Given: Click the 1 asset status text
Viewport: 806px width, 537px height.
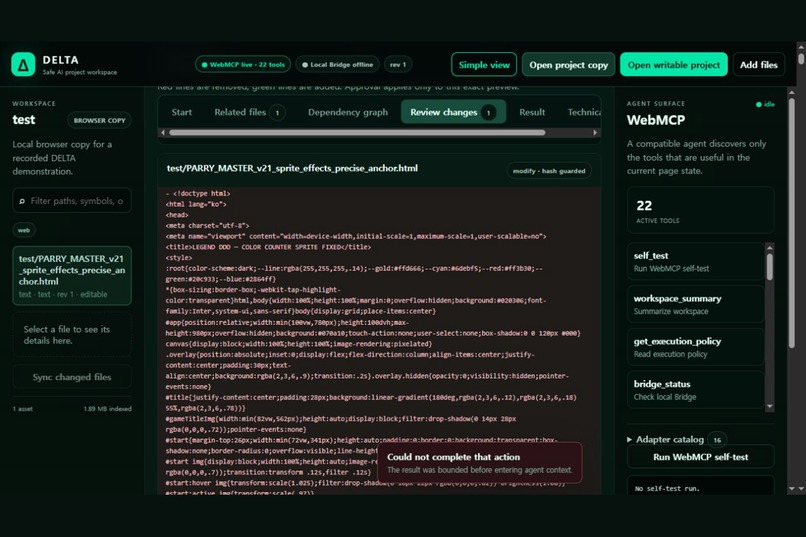Looking at the screenshot, I should point(23,409).
